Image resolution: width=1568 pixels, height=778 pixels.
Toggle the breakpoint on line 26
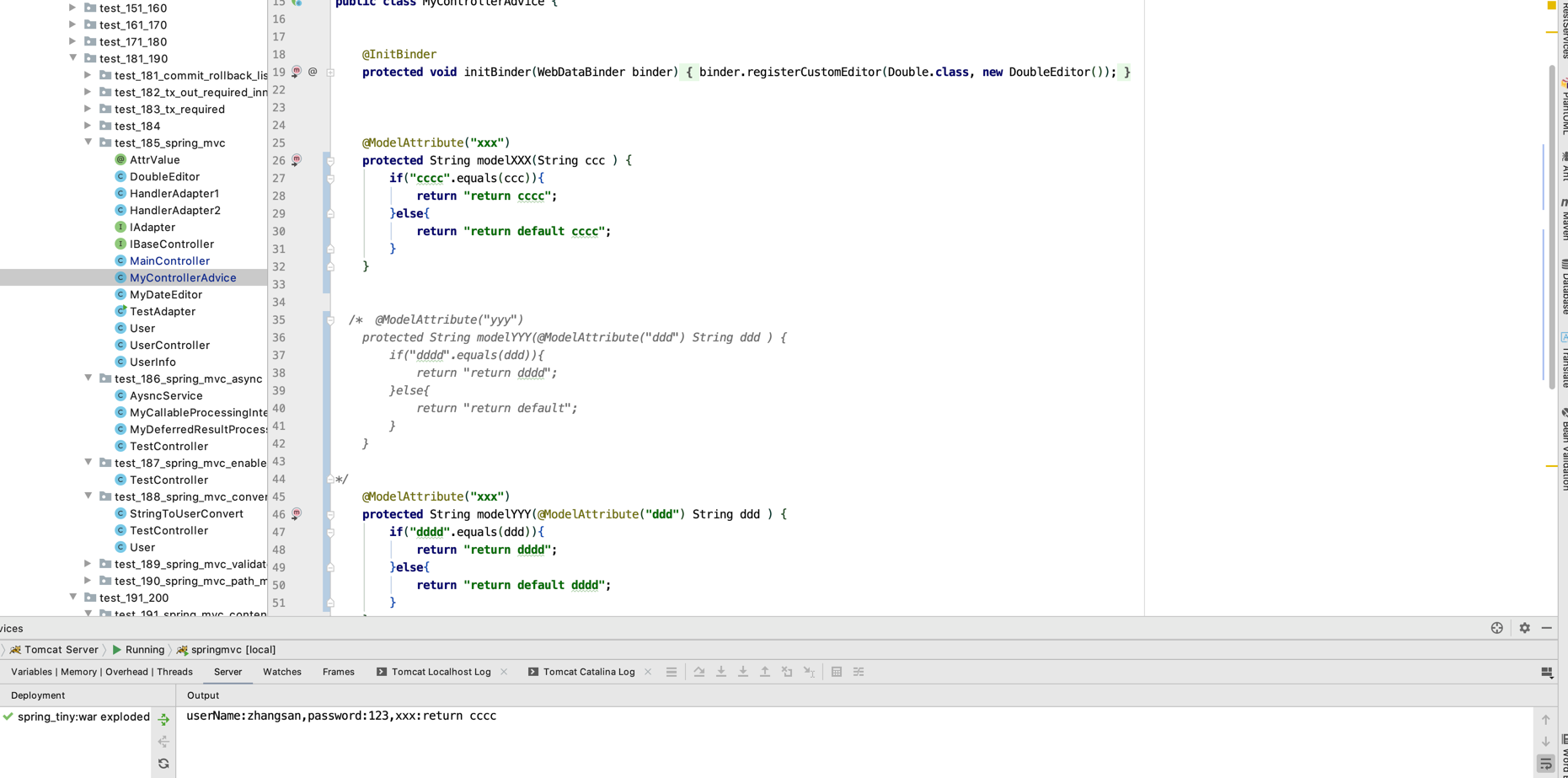(296, 159)
